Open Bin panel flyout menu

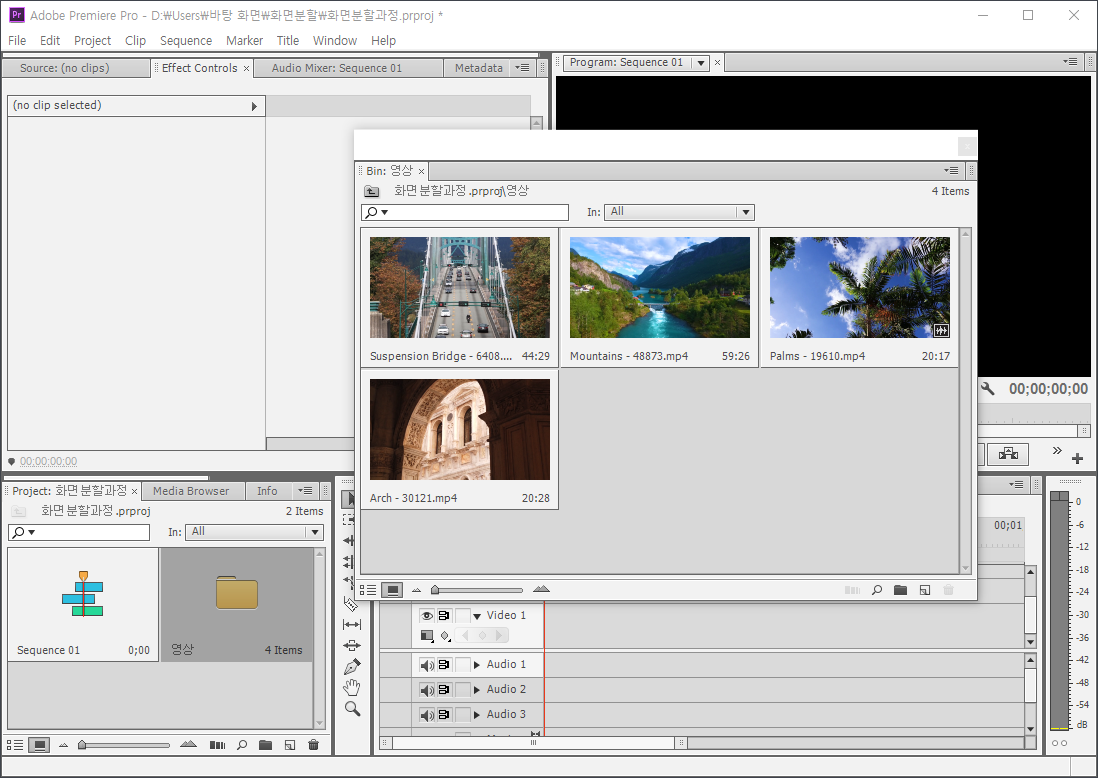click(951, 170)
